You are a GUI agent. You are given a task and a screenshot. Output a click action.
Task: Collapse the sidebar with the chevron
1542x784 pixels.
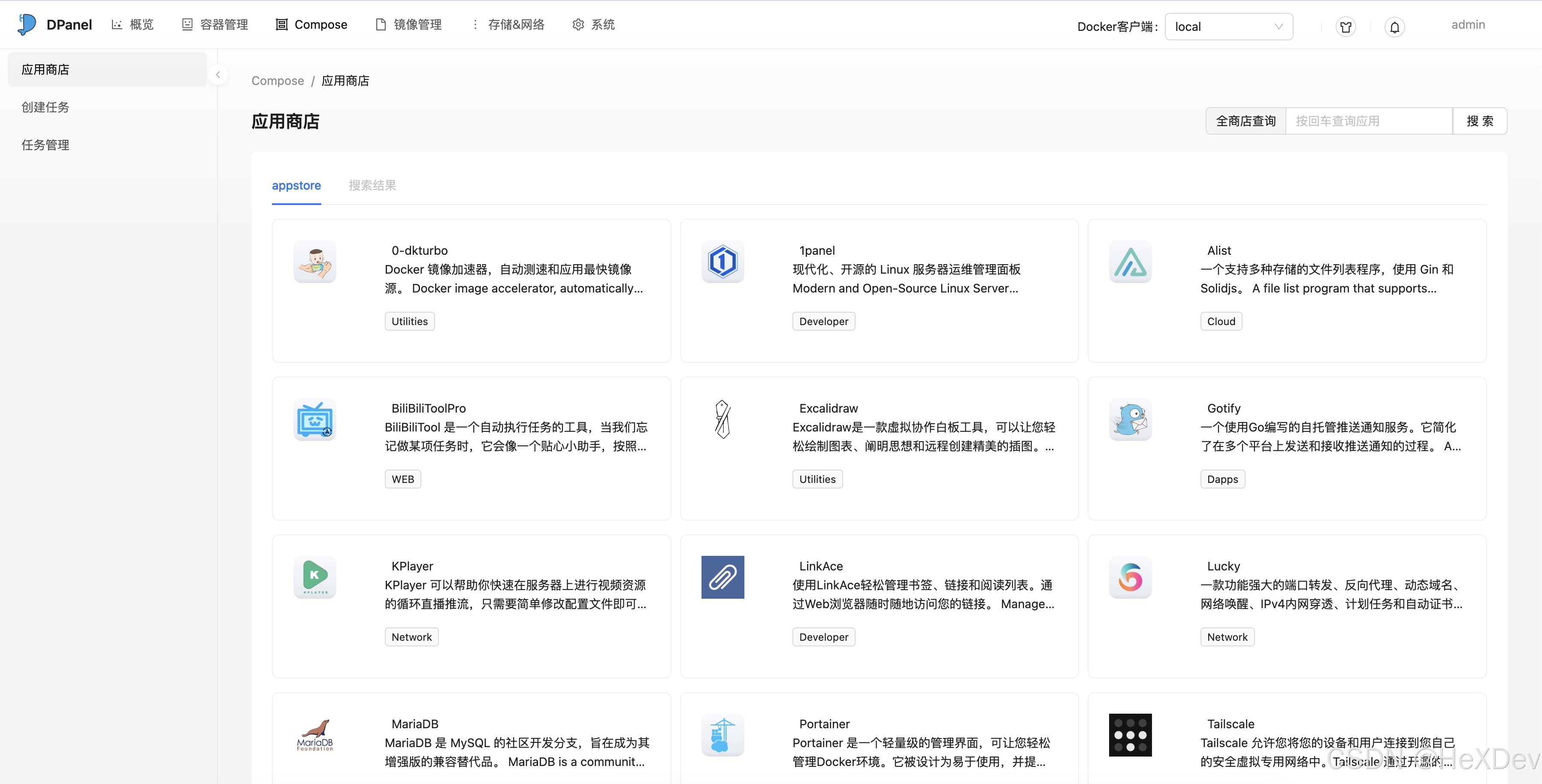click(x=218, y=75)
